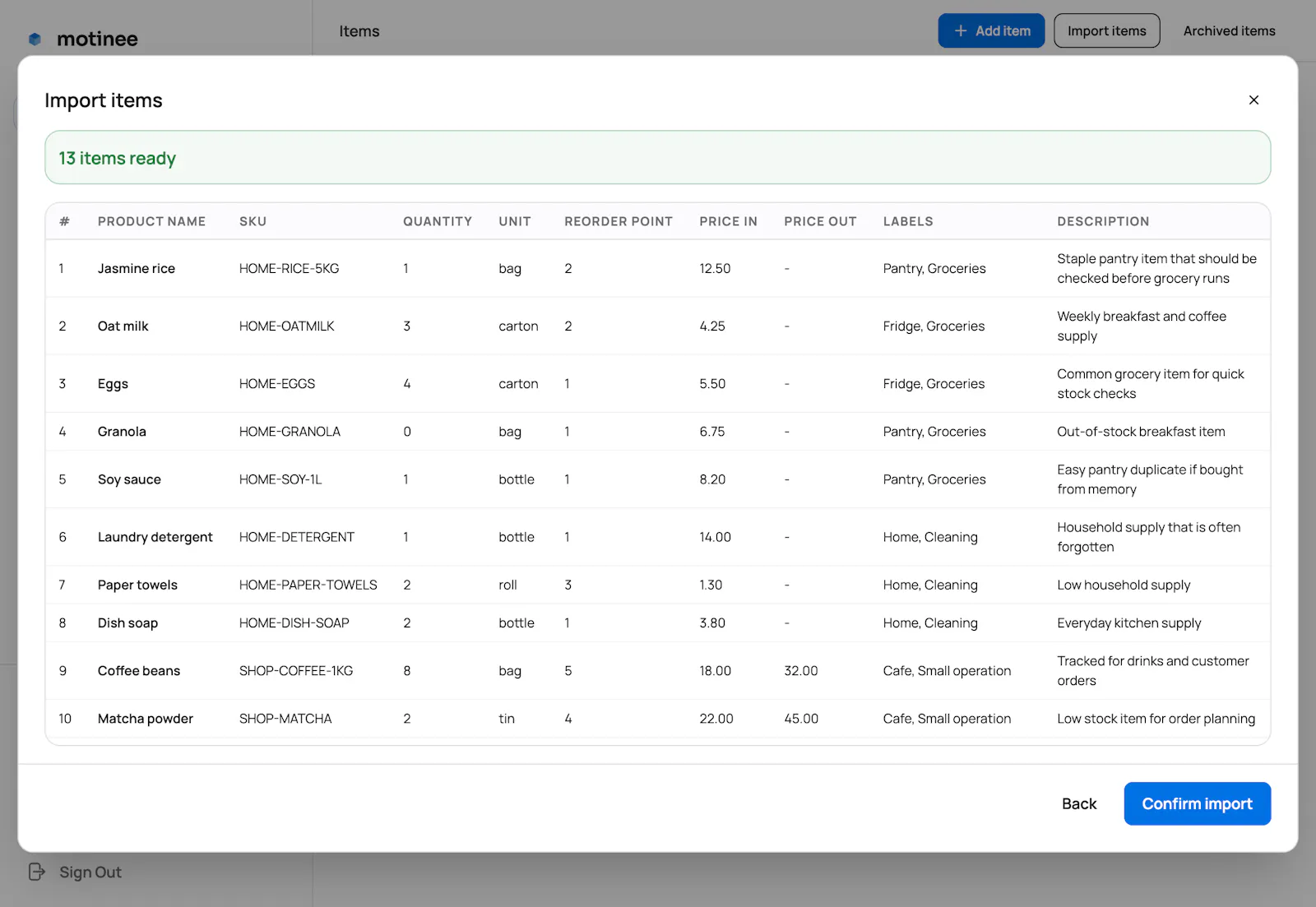Select the Granola product name
The width and height of the screenshot is (1316, 907).
[x=122, y=432]
